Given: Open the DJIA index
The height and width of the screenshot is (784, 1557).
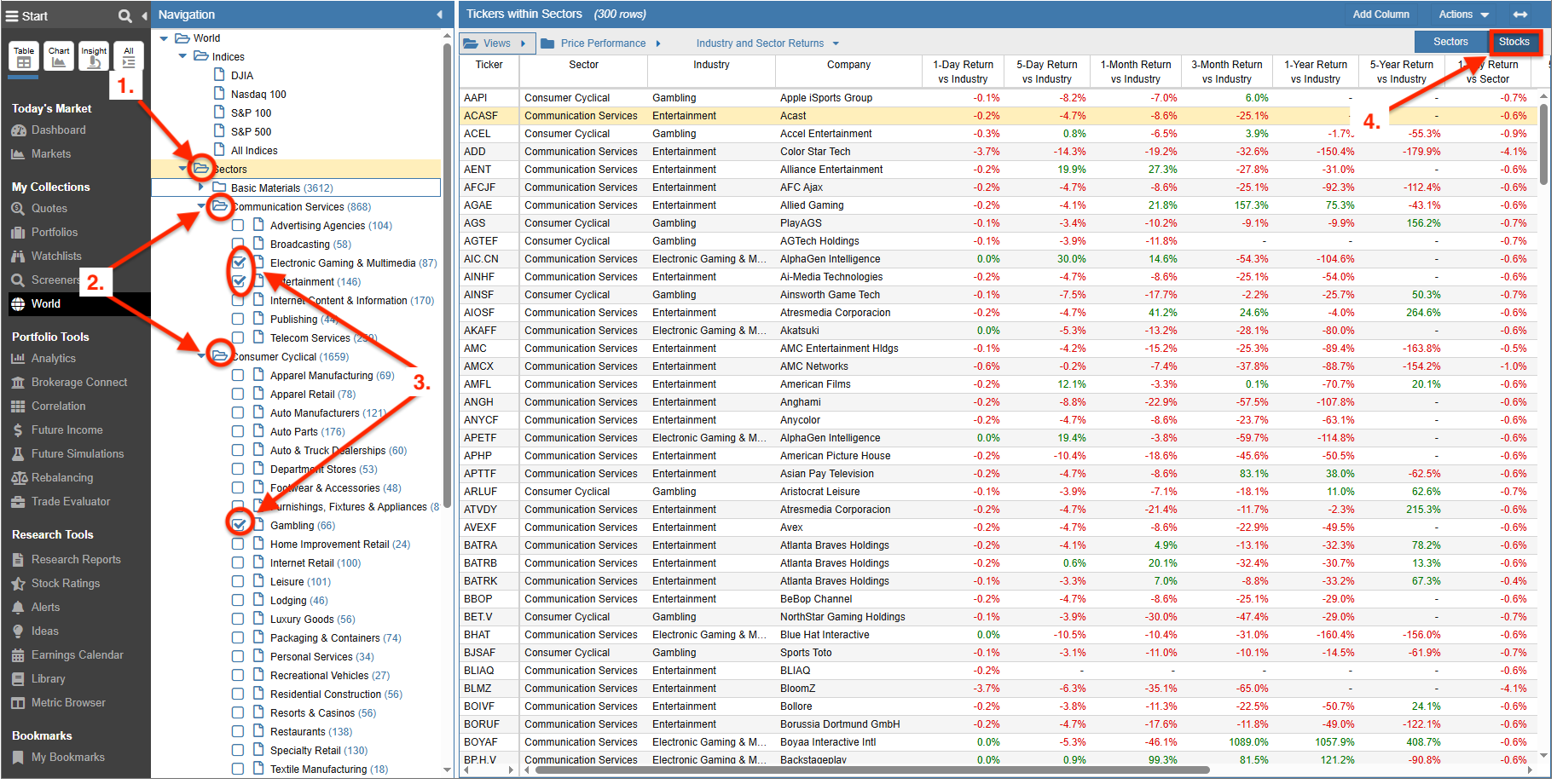Looking at the screenshot, I should (242, 76).
